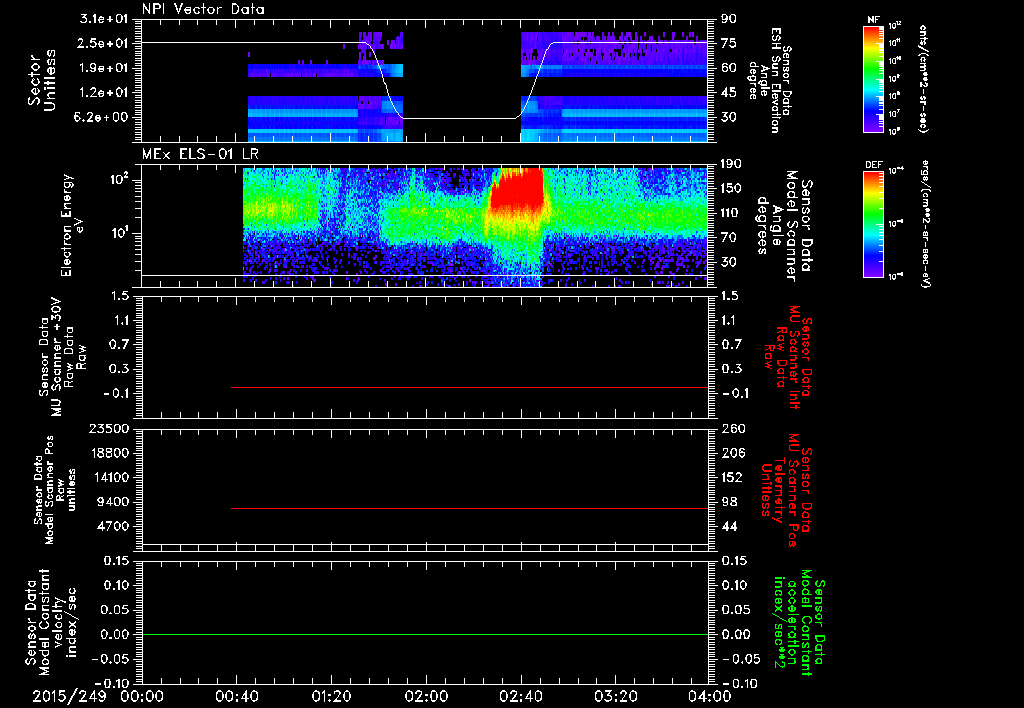Click the '18800' scanner position tick
Viewport: 1024px width, 708px height.
point(108,453)
